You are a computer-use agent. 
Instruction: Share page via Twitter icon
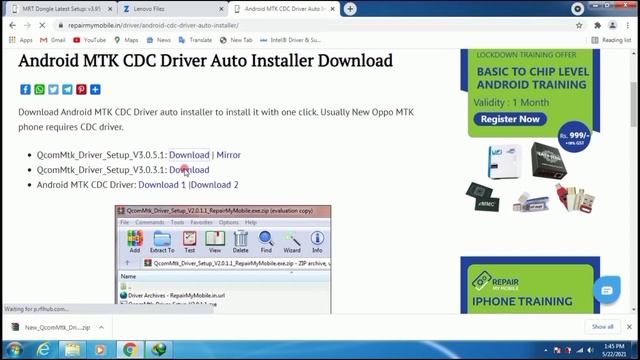point(53,89)
